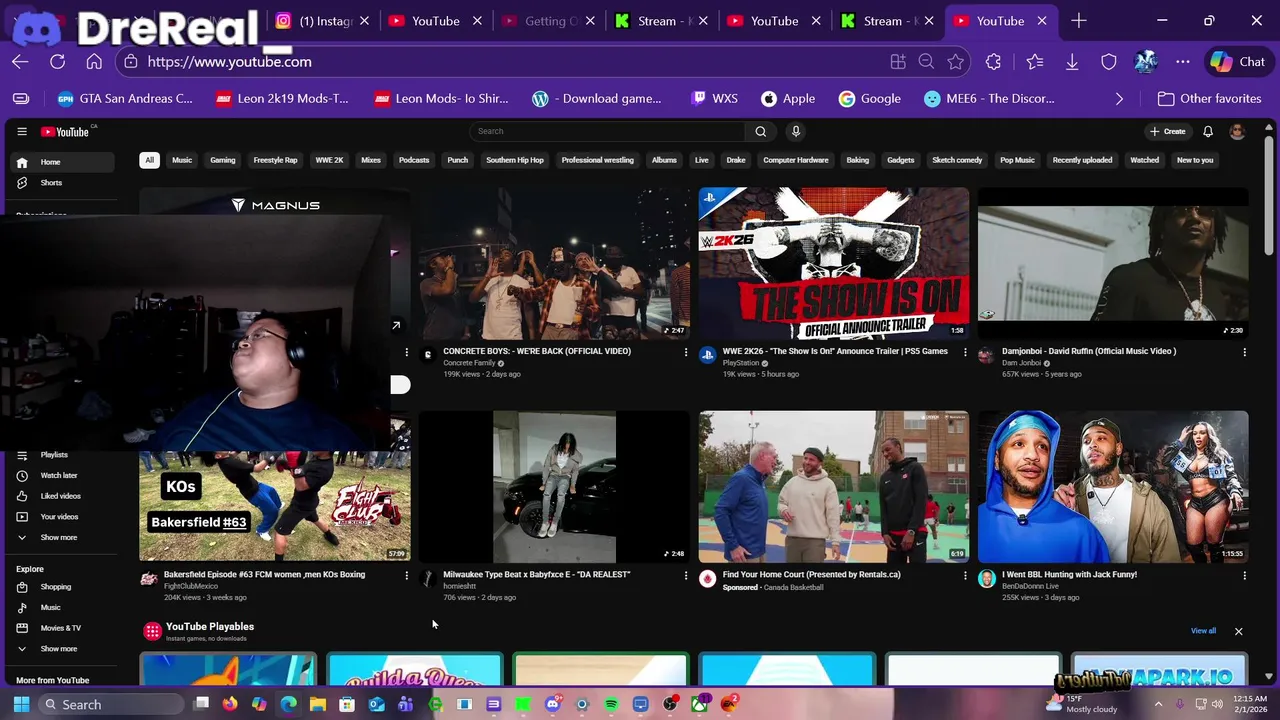Select the Computer Hardware filter chip
Image resolution: width=1280 pixels, height=720 pixels.
pos(796,160)
